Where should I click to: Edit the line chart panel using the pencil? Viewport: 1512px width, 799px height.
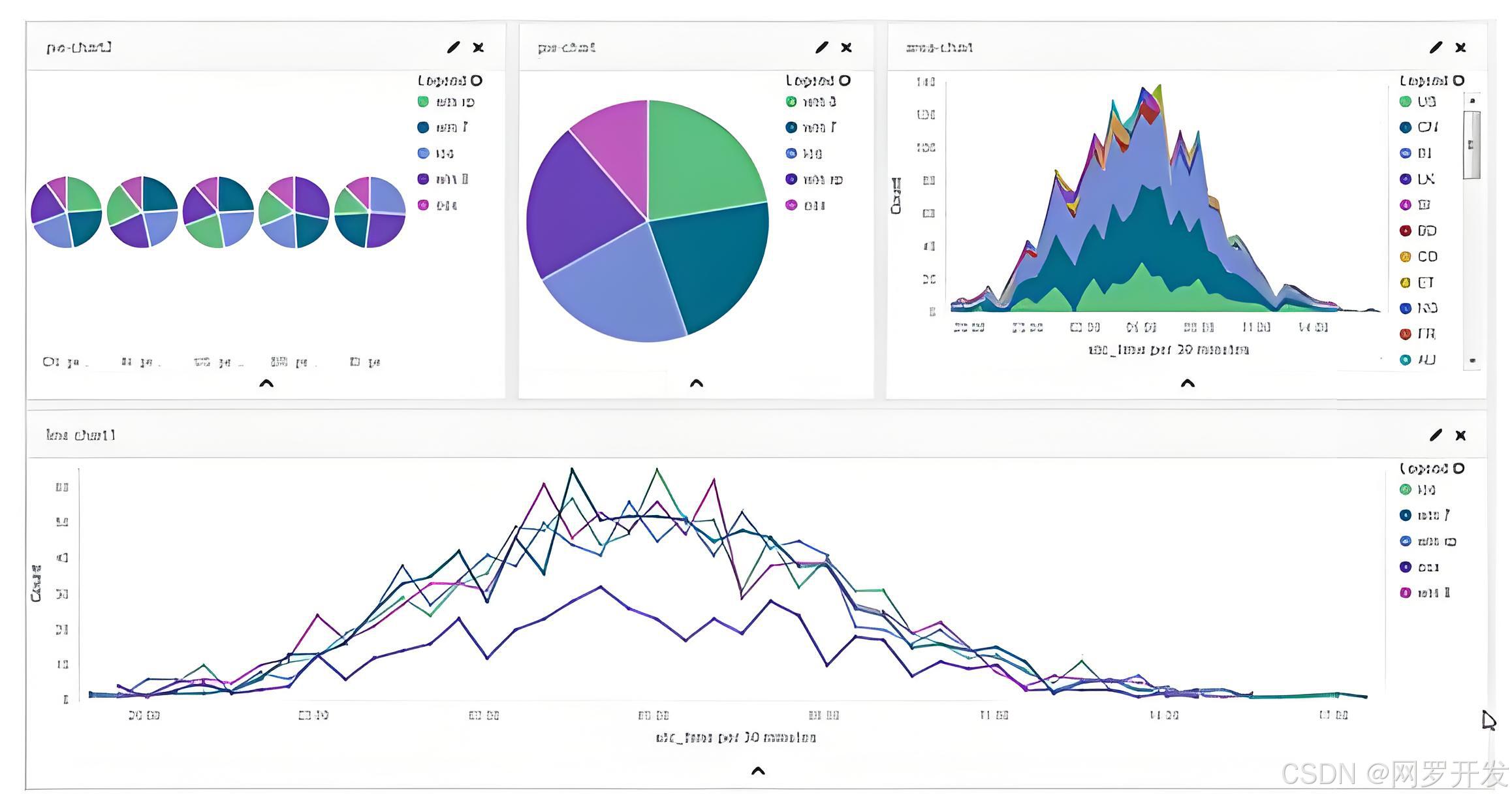[x=1436, y=435]
